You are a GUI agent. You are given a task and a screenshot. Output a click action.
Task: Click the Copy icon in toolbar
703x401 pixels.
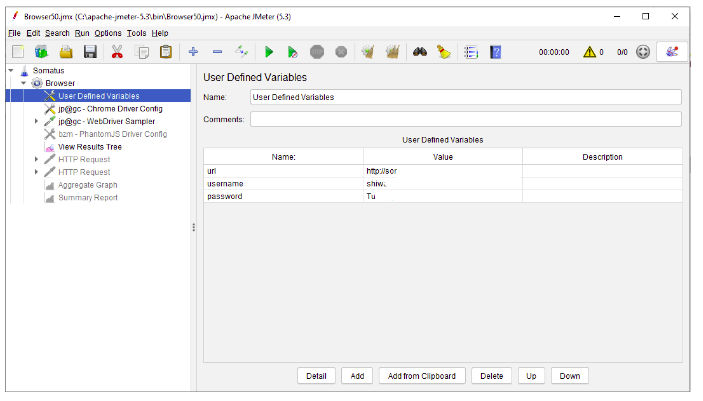[x=142, y=52]
